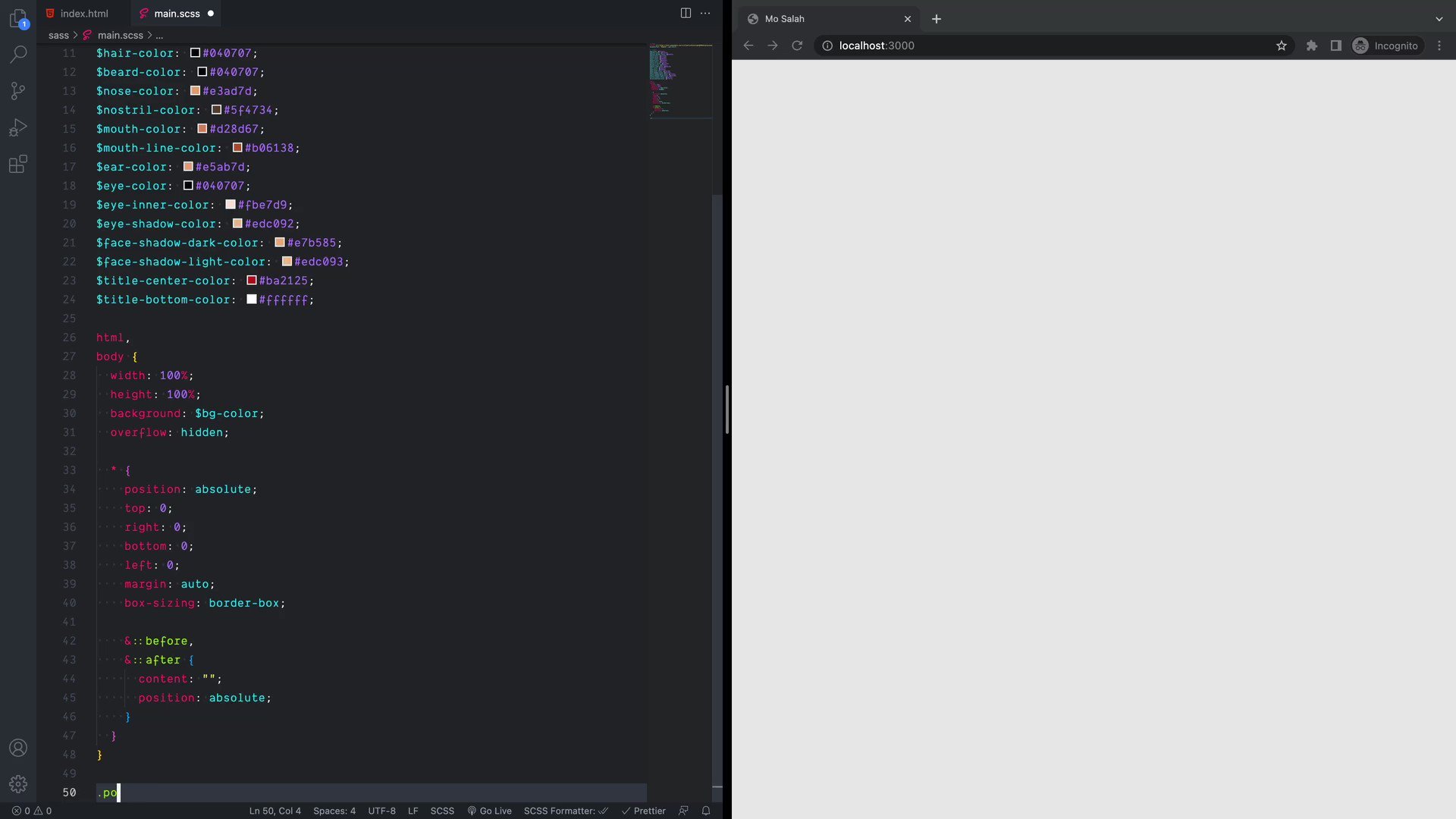The height and width of the screenshot is (819, 1456).
Task: Open editor More Actions ellipsis menu
Action: click(x=705, y=13)
